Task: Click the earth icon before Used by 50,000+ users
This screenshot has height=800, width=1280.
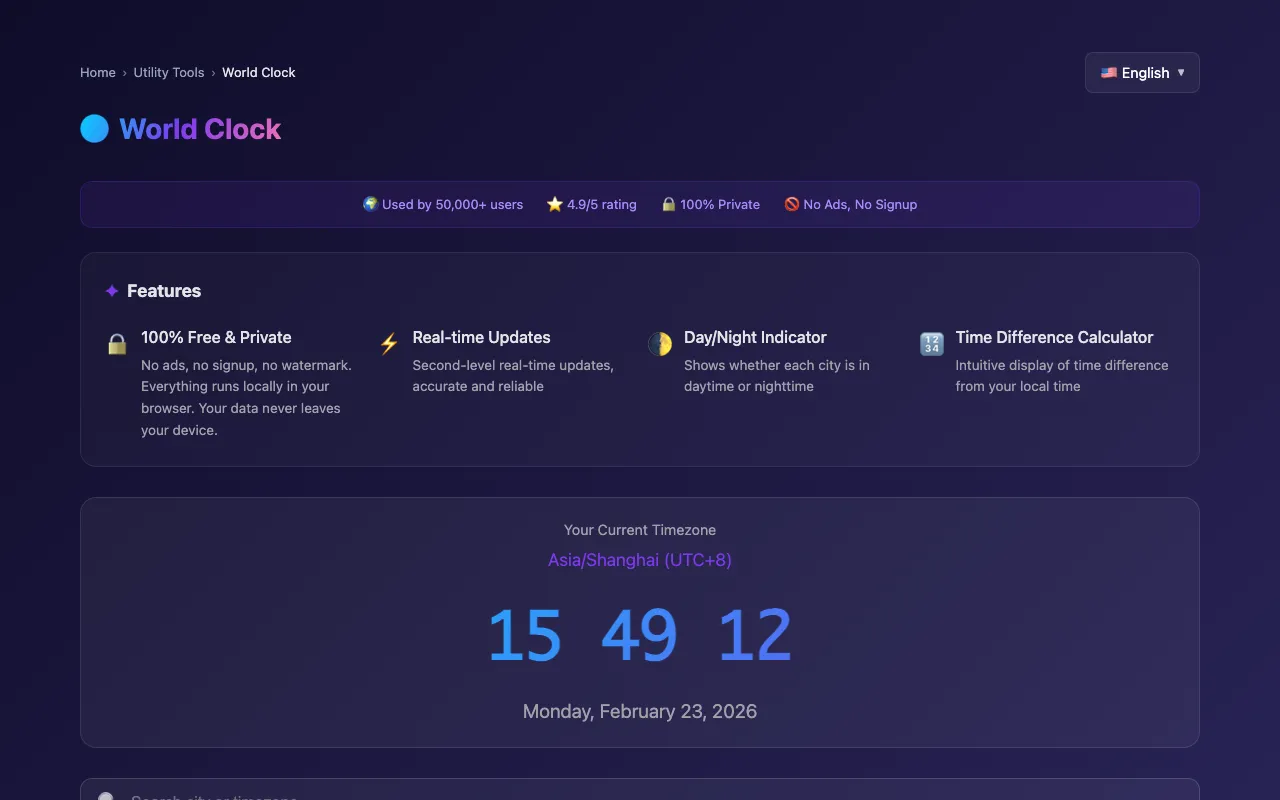Action: tap(370, 204)
